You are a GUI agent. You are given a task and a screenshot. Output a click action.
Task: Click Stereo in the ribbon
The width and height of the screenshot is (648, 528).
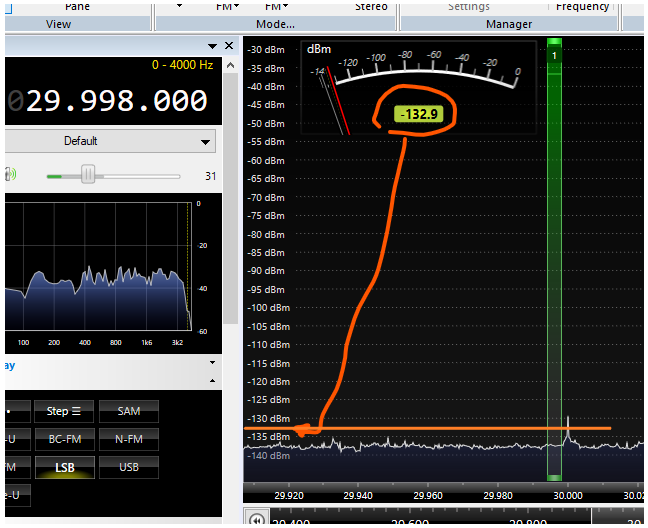371,7
